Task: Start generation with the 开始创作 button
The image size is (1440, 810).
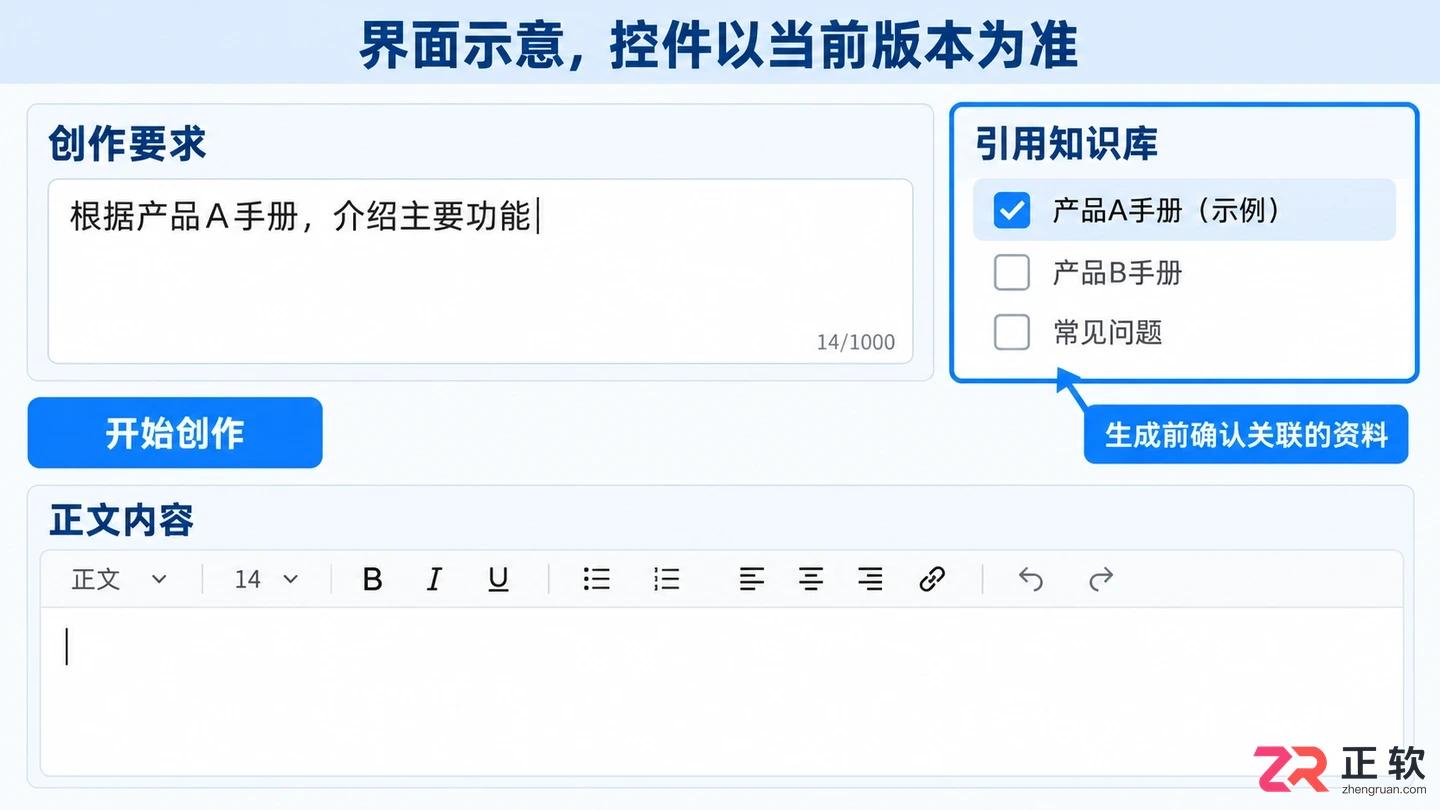Action: pyautogui.click(x=175, y=433)
